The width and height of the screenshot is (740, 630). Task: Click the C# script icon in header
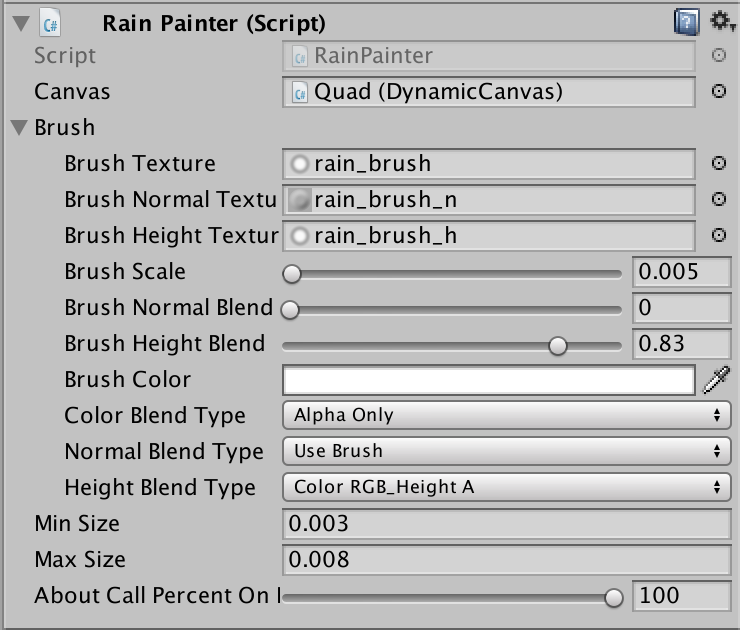click(x=50, y=23)
